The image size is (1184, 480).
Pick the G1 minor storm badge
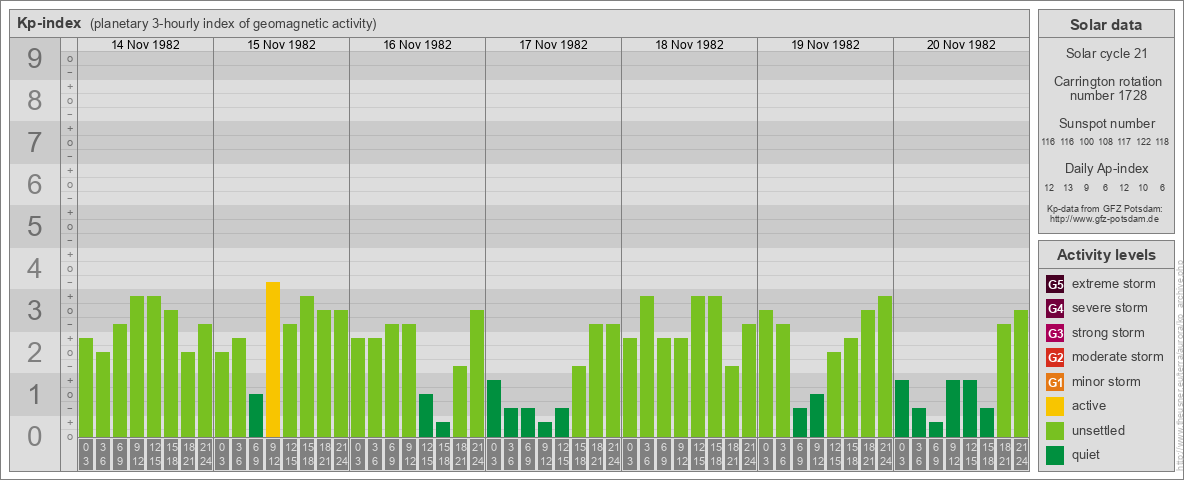[1055, 382]
